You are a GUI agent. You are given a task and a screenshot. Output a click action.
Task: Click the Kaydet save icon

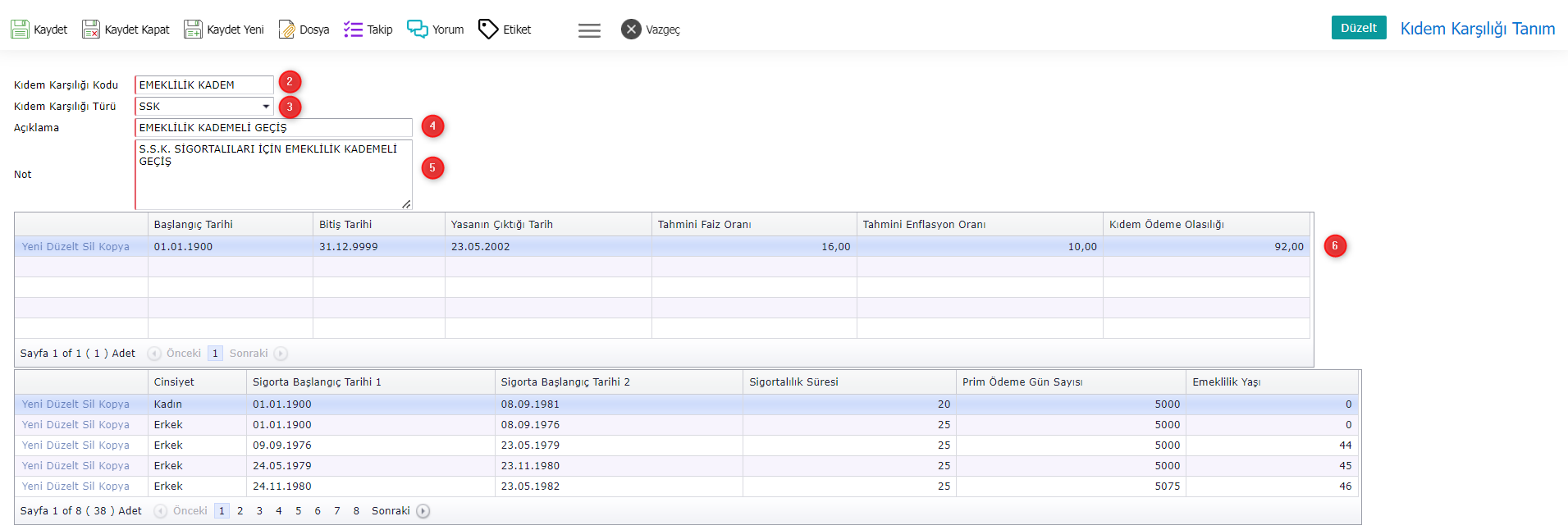pyautogui.click(x=20, y=30)
